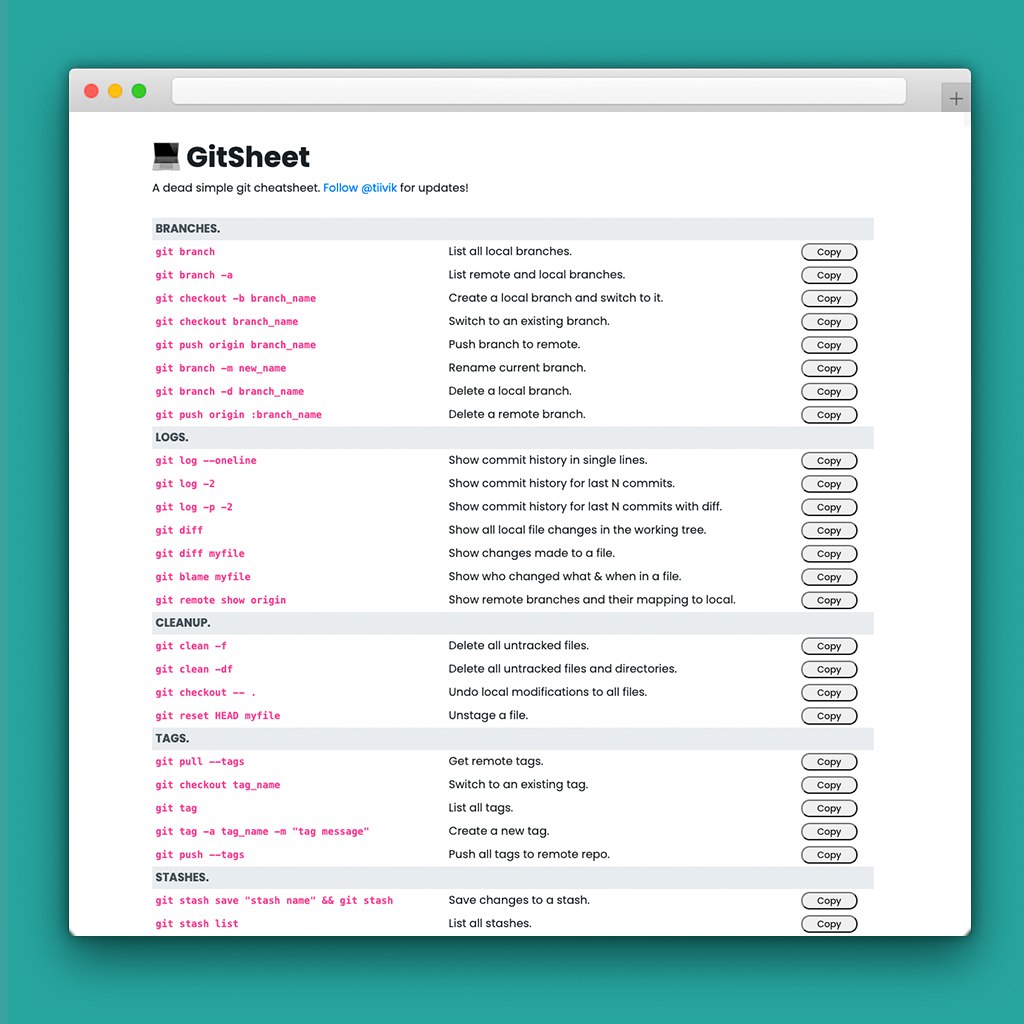Copy the 'git clean -f' command

[829, 647]
